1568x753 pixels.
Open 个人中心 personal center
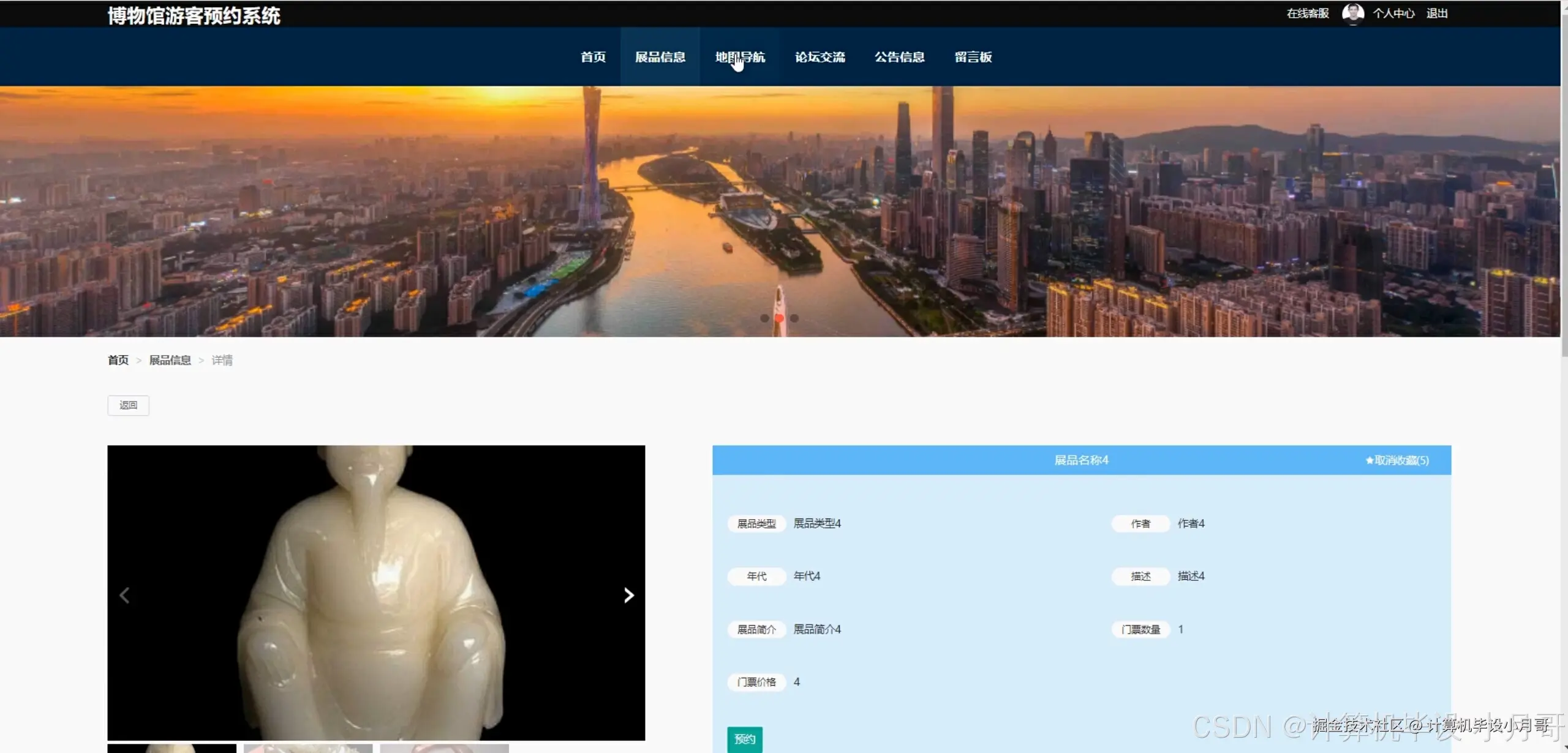coord(1393,13)
